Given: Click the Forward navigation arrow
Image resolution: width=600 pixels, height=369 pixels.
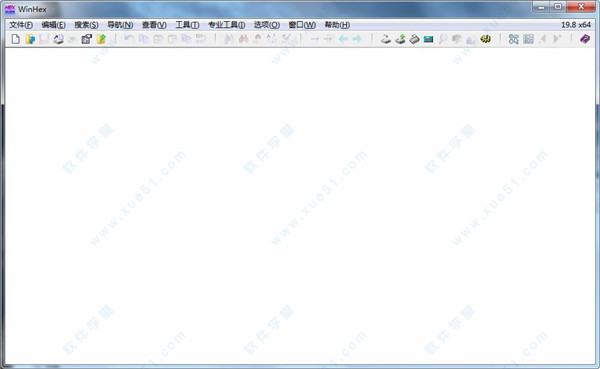Looking at the screenshot, I should tap(357, 39).
